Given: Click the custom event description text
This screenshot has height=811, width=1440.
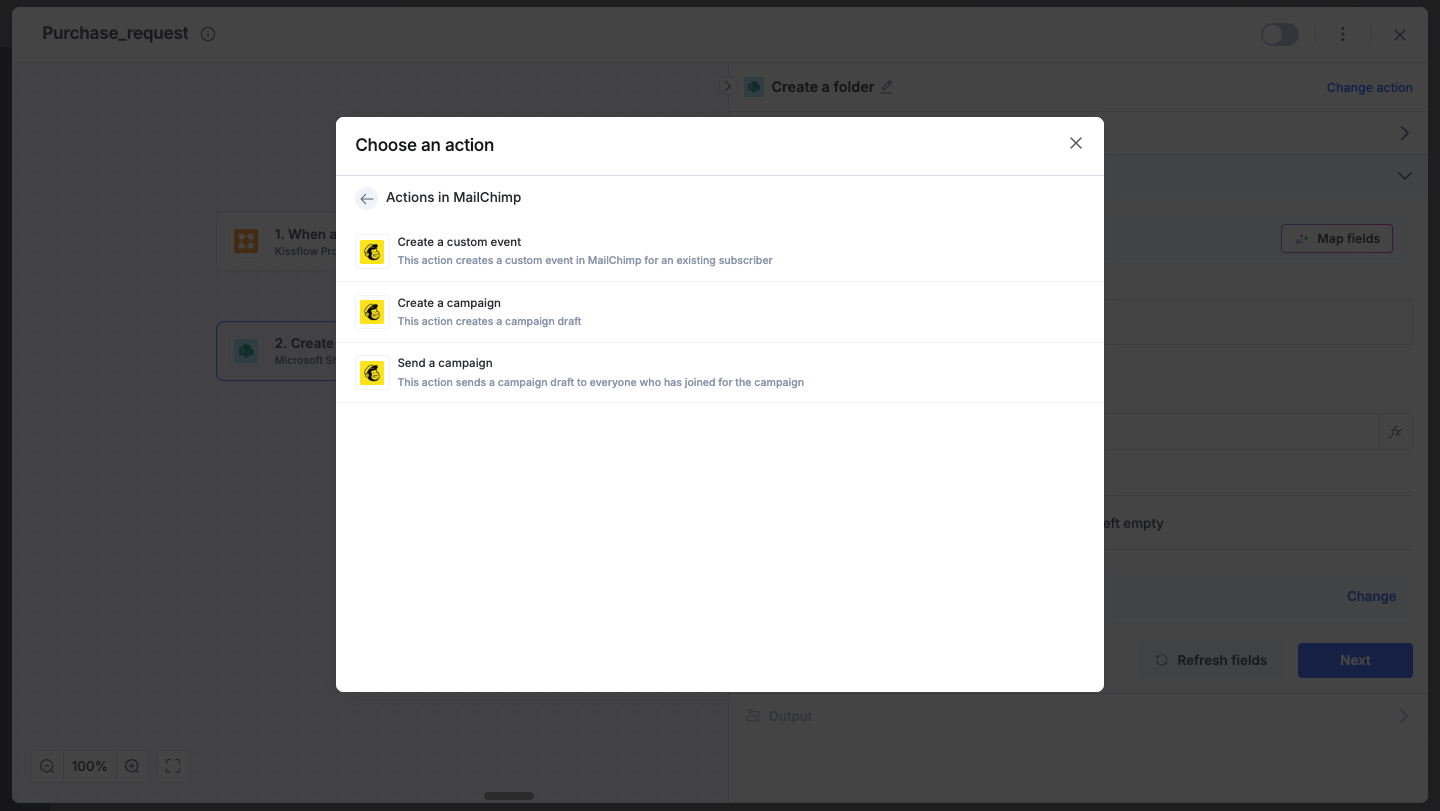Looking at the screenshot, I should tap(585, 261).
